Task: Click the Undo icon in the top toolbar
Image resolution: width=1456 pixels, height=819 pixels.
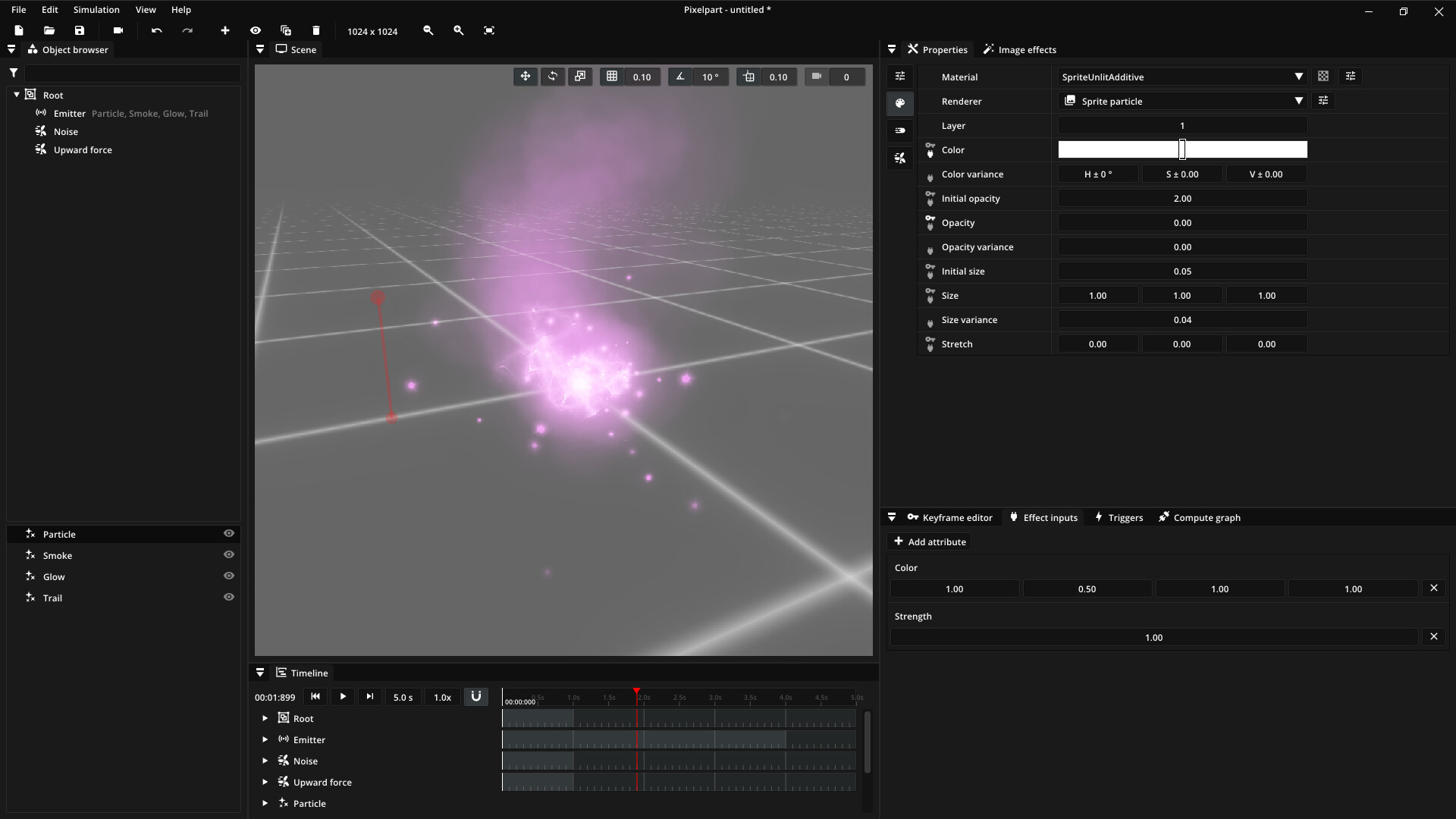Action: click(156, 30)
